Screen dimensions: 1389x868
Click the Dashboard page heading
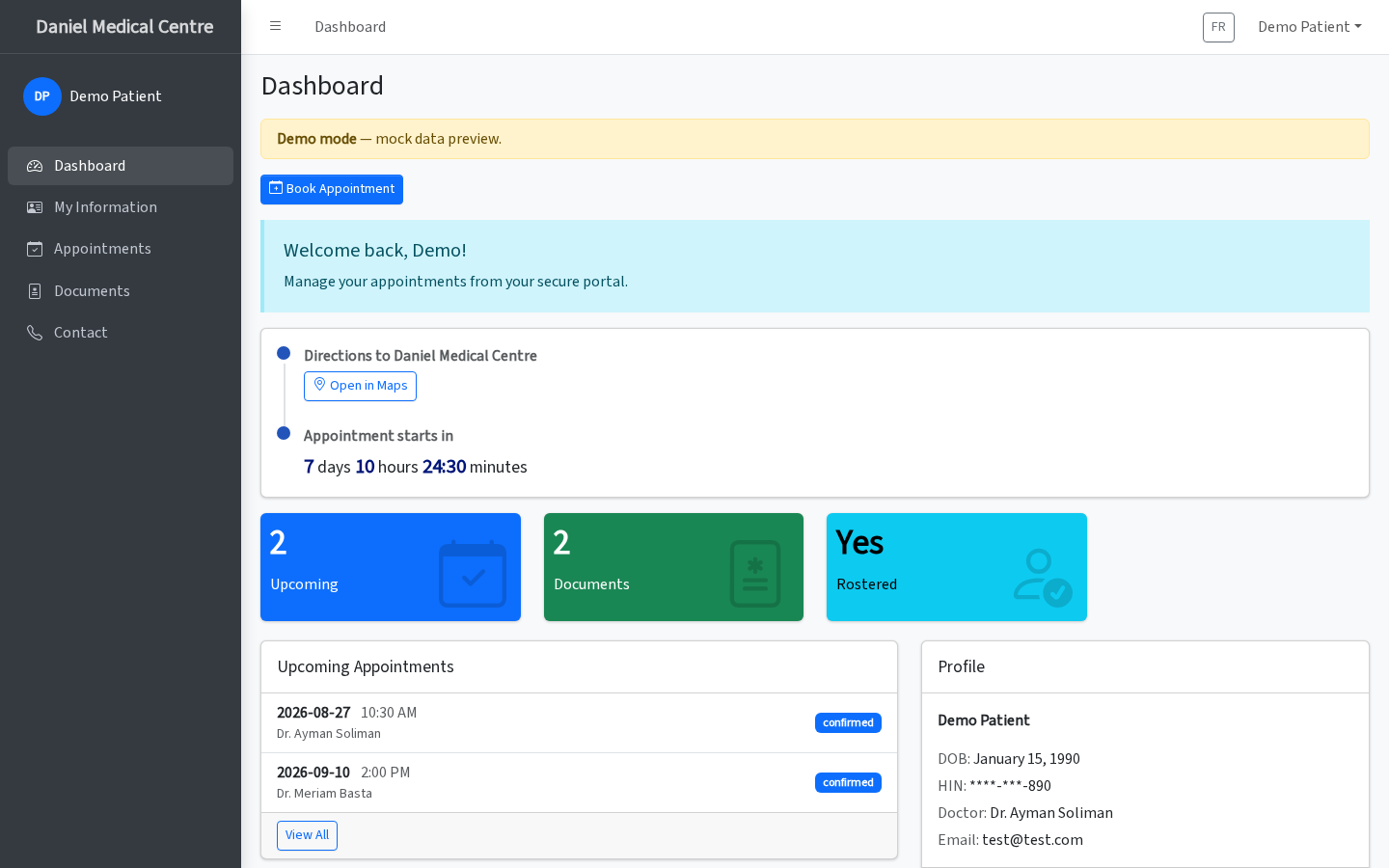coord(322,86)
